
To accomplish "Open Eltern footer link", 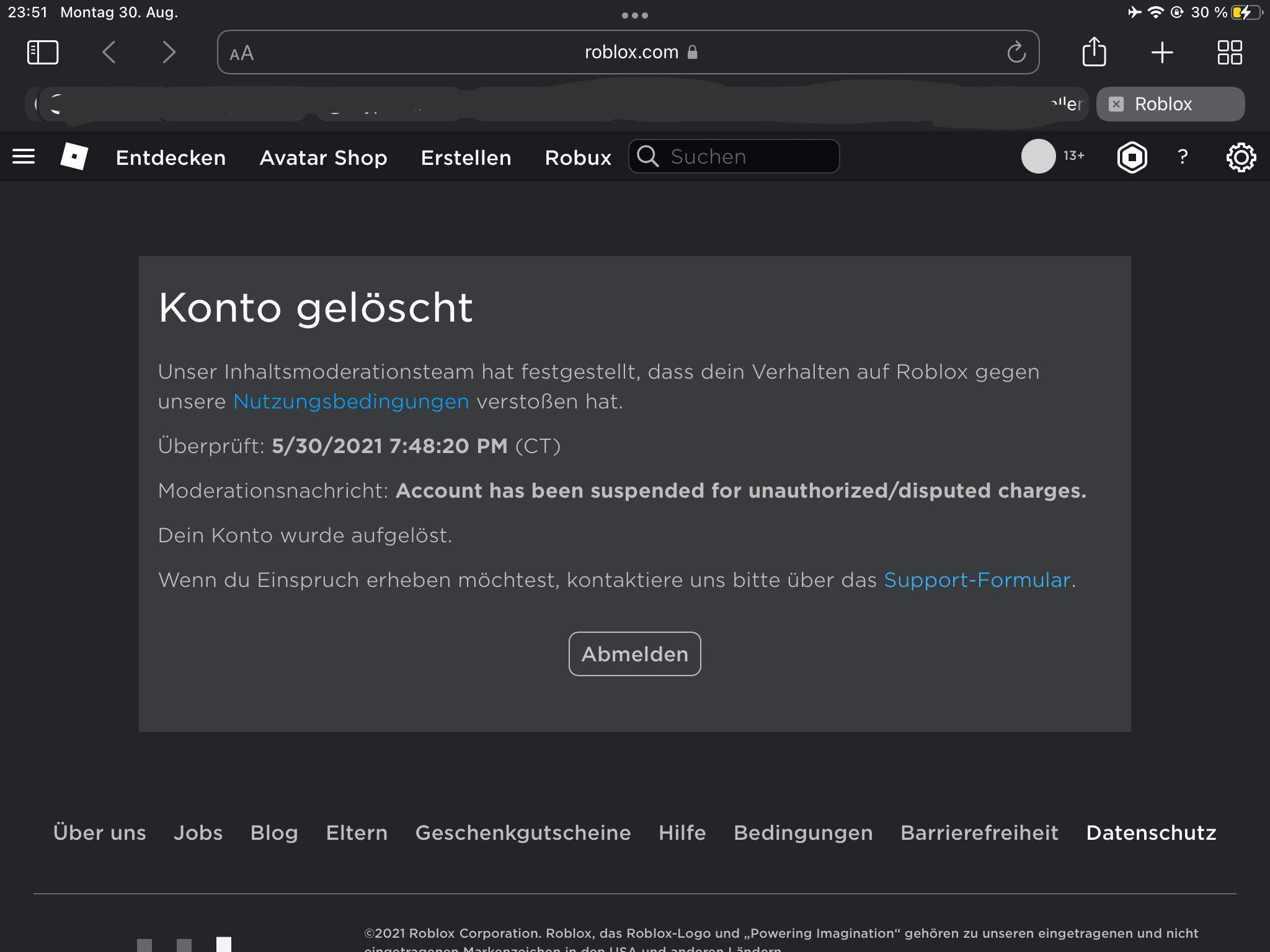I will [357, 832].
